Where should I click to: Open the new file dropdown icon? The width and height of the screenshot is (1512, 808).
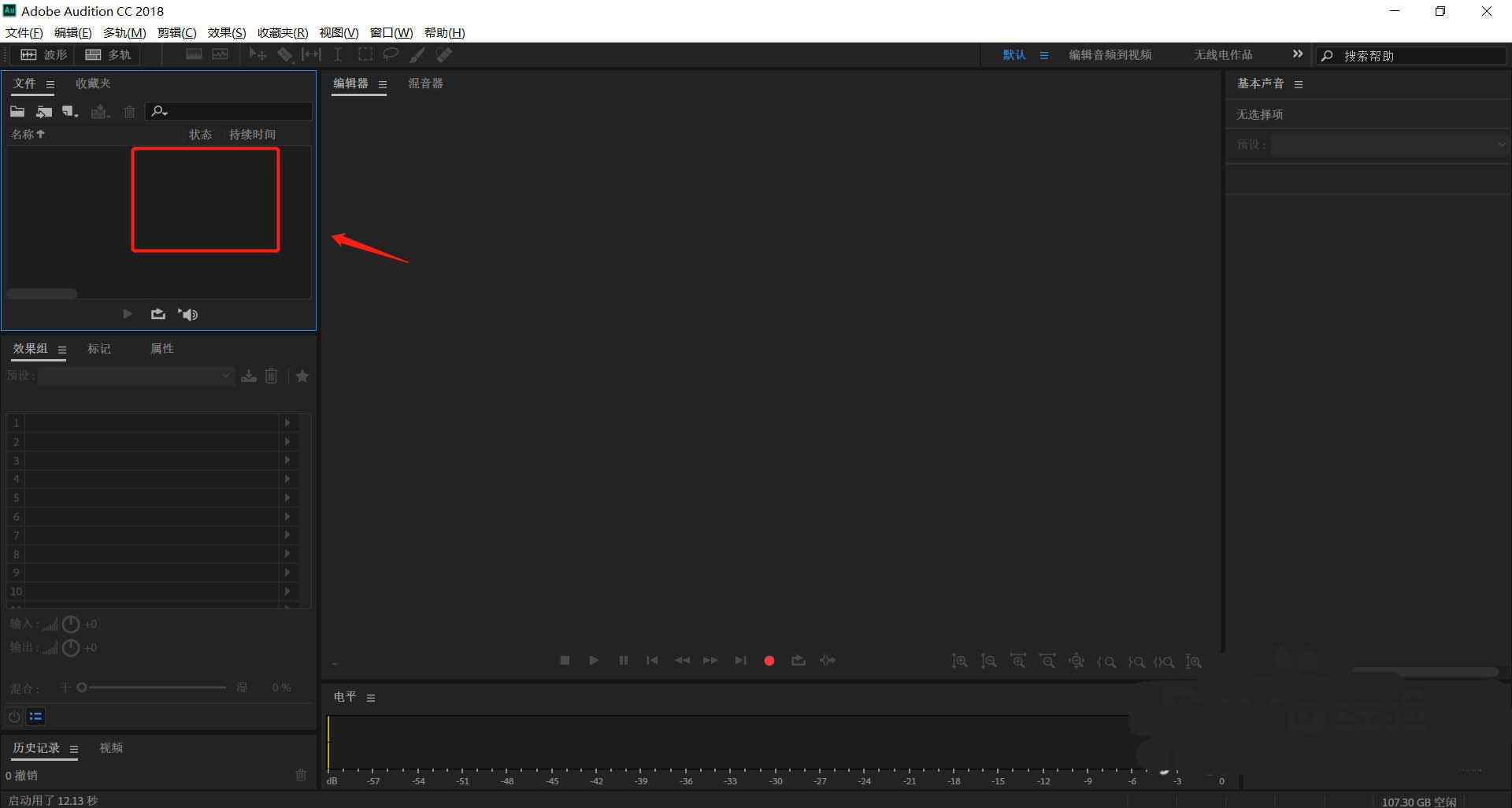(71, 112)
